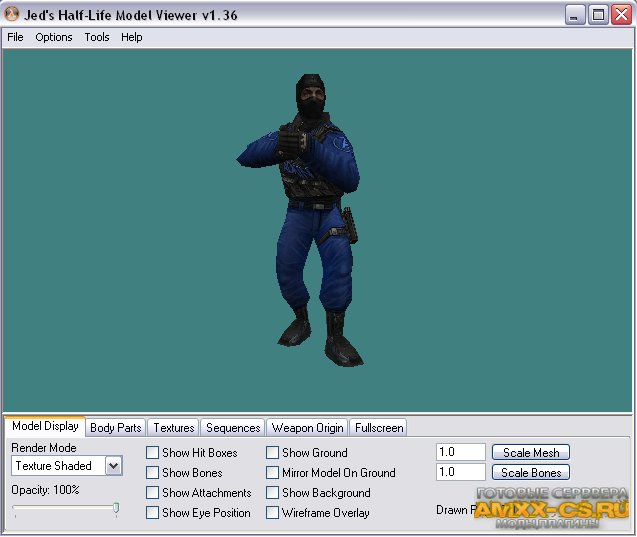637x537 pixels.
Task: Toggle Show Eye Position checkbox
Action: (152, 512)
